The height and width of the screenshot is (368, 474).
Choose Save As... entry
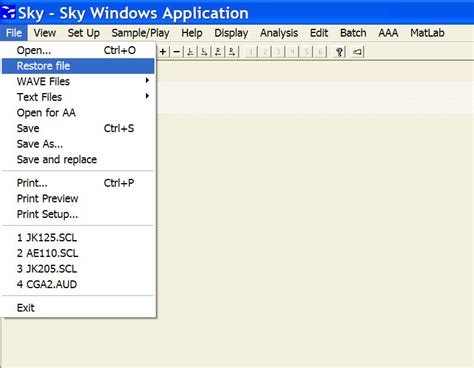point(78,144)
